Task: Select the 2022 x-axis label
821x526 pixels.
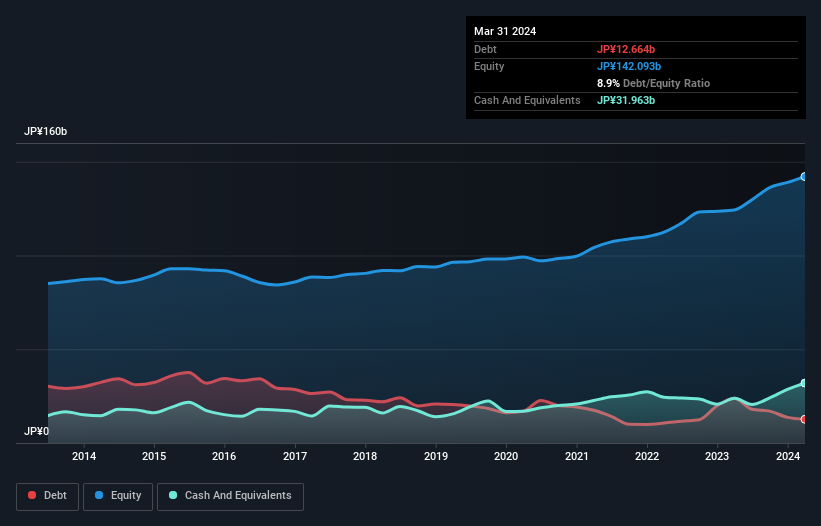Action: coord(647,456)
